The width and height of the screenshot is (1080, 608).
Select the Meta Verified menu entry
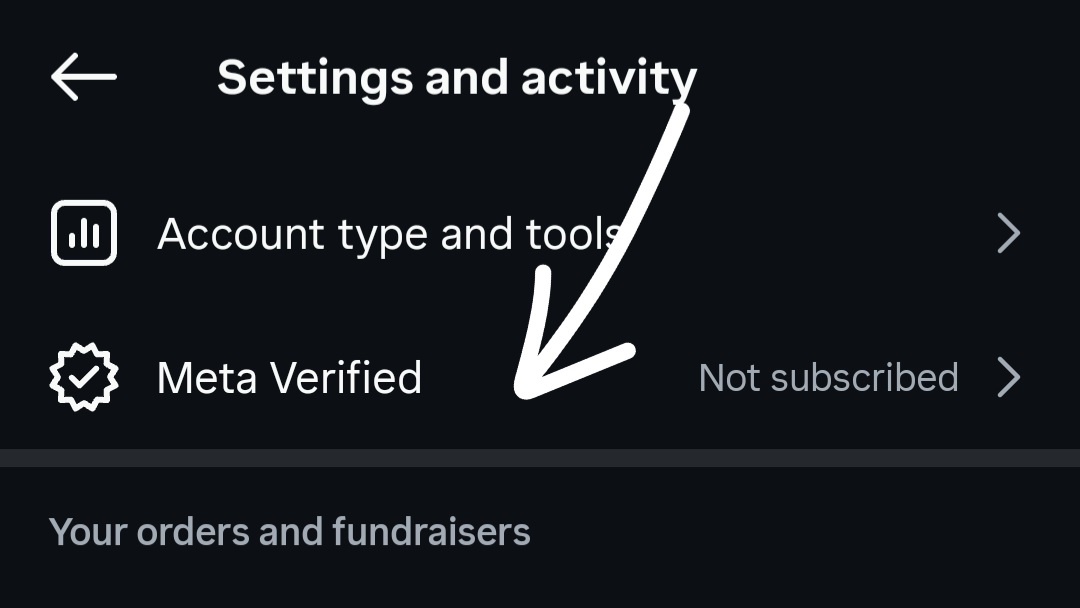(289, 377)
